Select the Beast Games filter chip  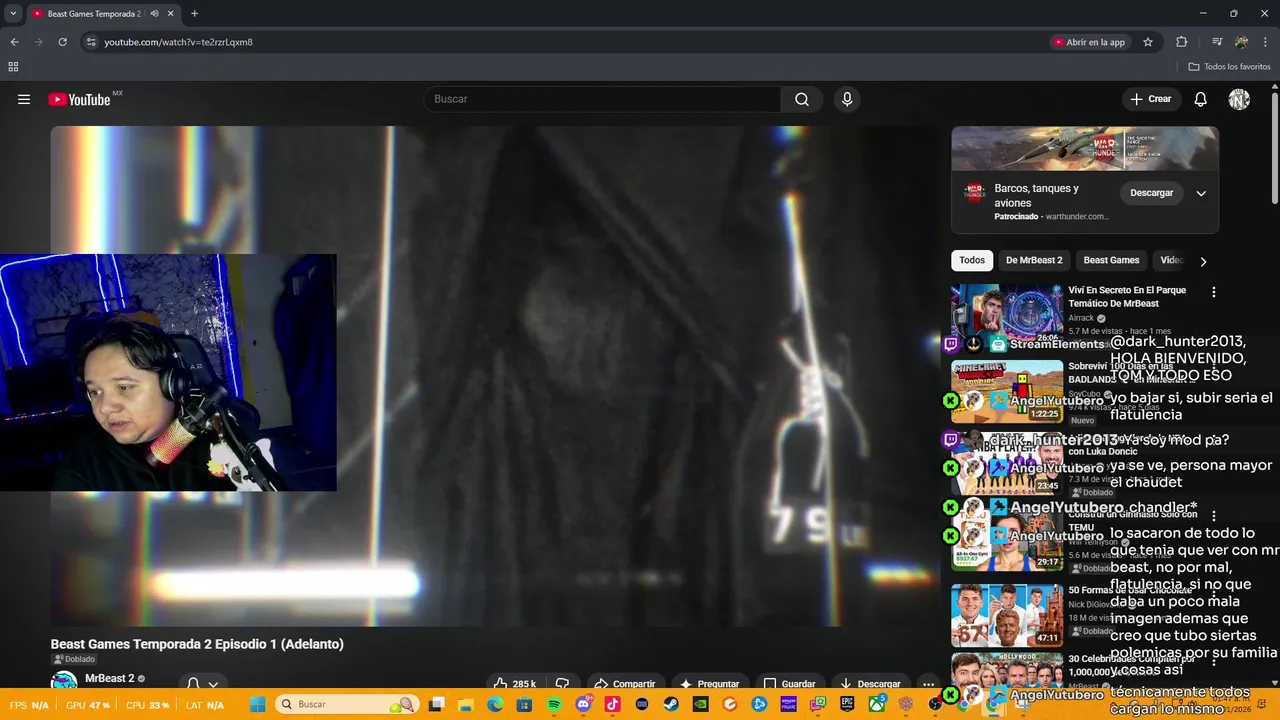pos(1111,260)
